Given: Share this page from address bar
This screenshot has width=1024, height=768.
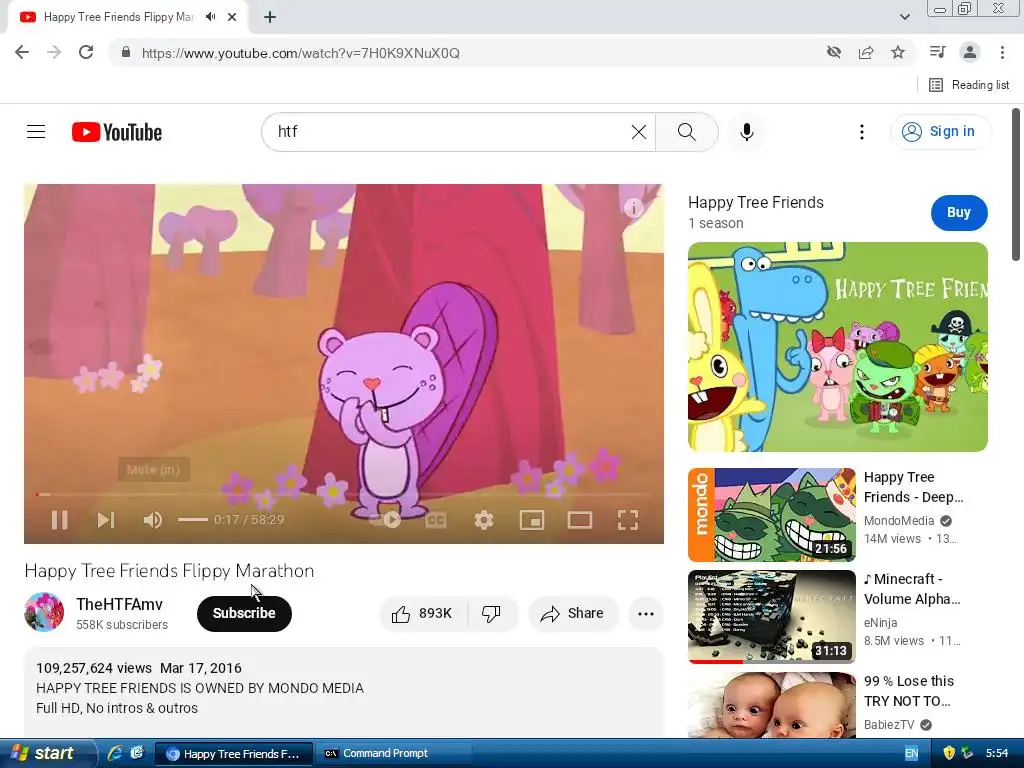Looking at the screenshot, I should pos(866,52).
